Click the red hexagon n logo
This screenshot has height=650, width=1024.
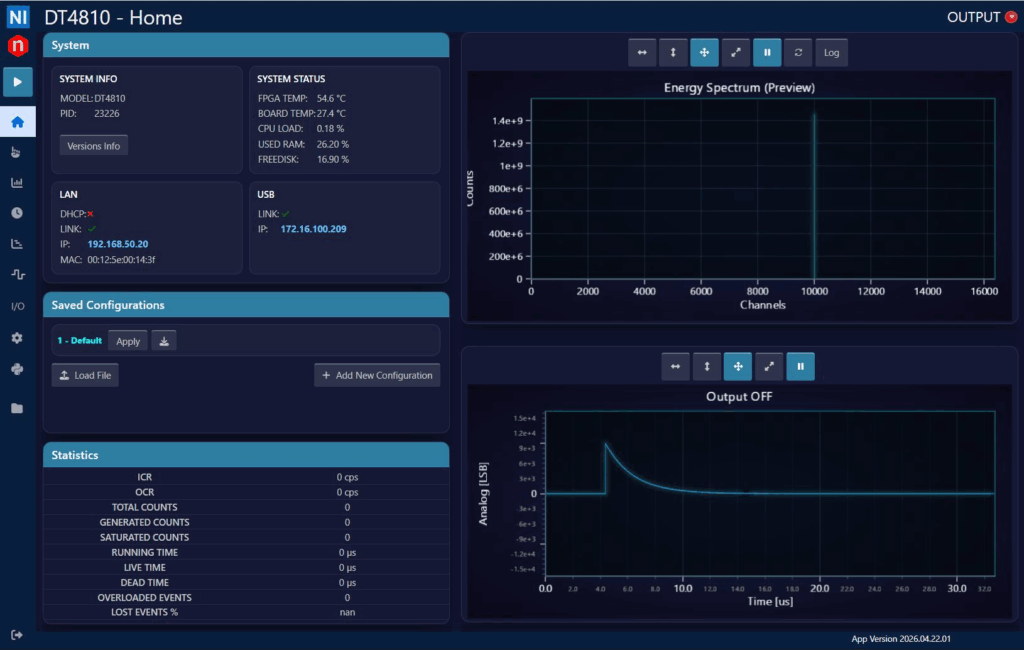pos(18,46)
